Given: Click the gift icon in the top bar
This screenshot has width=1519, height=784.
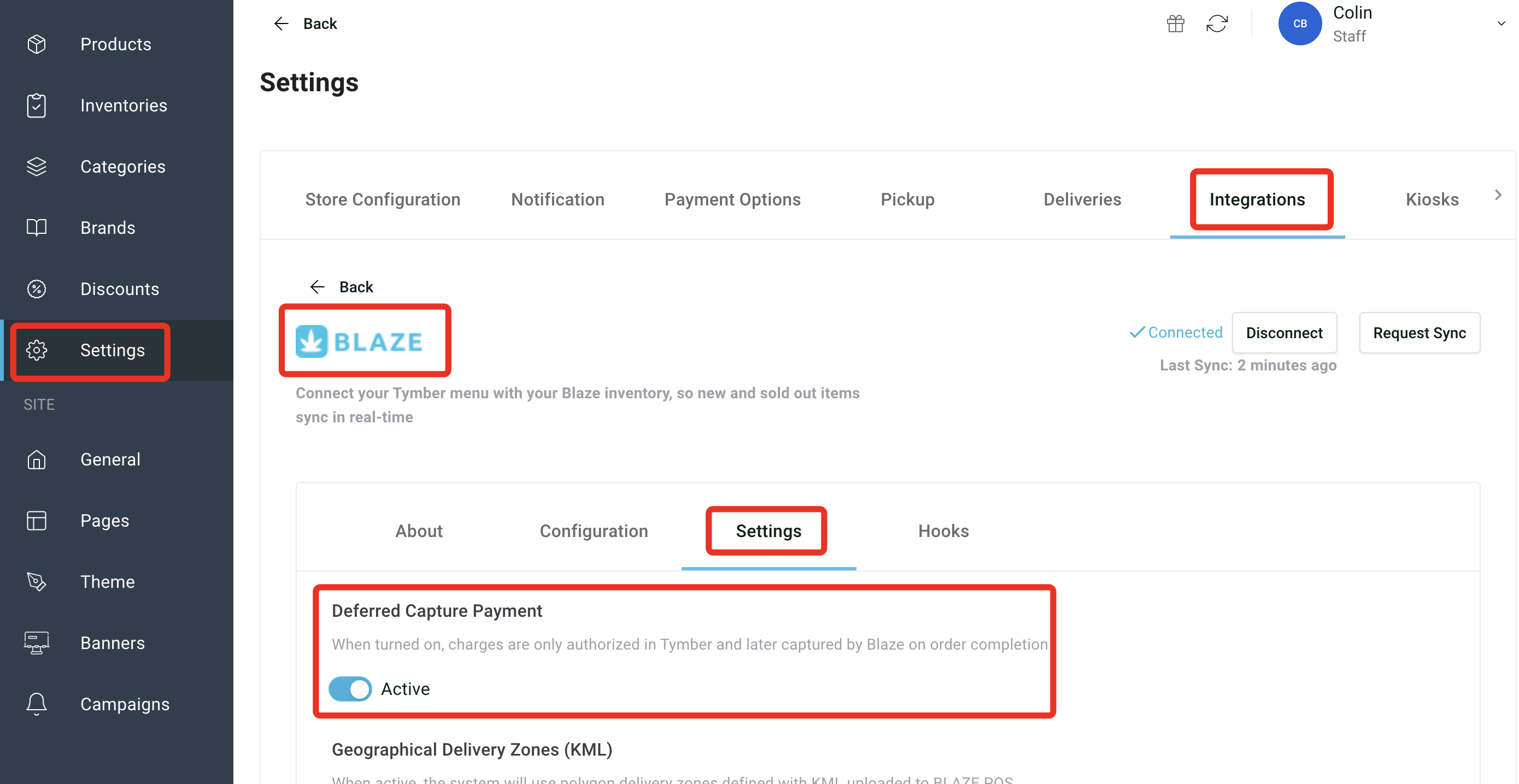Looking at the screenshot, I should point(1175,23).
